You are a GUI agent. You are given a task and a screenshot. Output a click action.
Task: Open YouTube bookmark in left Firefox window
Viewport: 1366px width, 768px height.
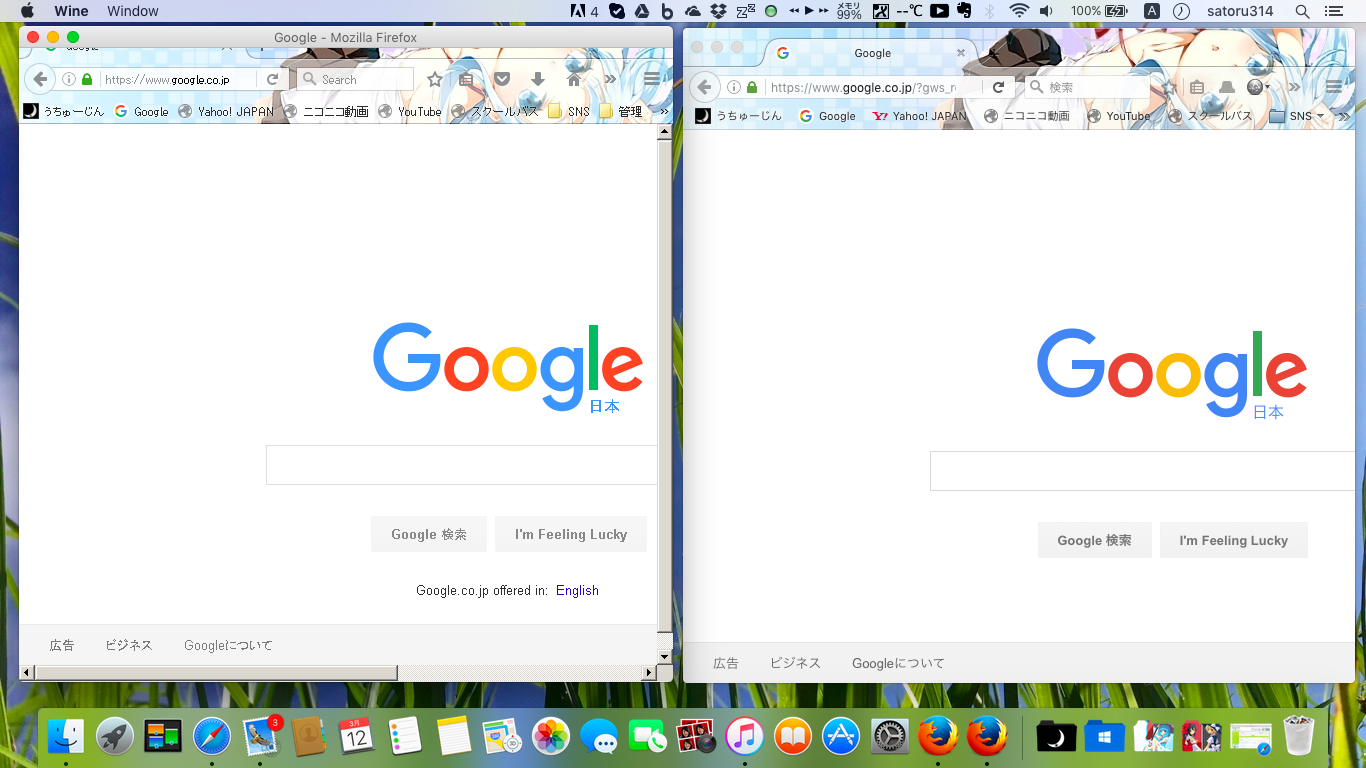coord(410,112)
